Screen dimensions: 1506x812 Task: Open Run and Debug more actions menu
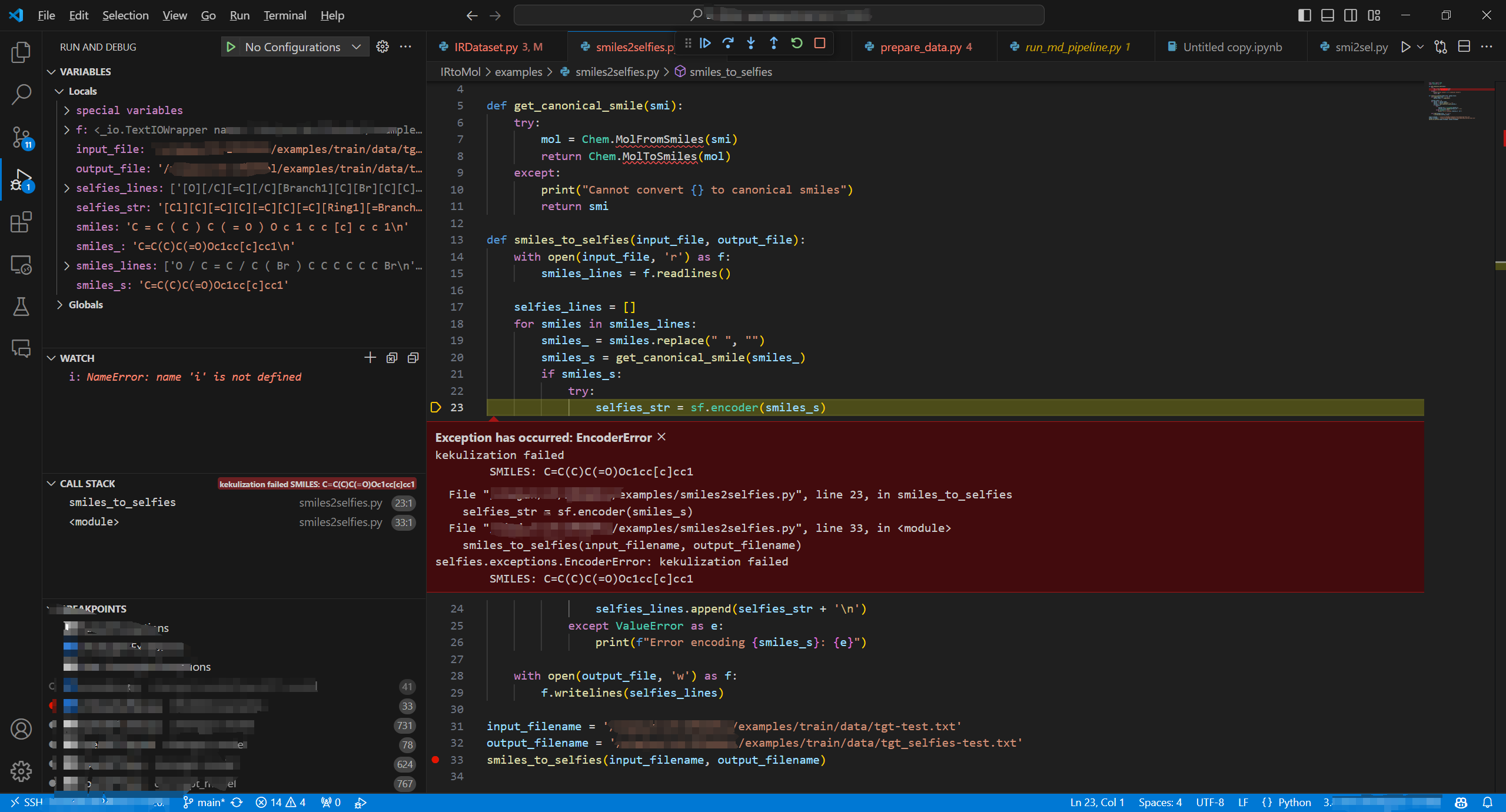405,47
